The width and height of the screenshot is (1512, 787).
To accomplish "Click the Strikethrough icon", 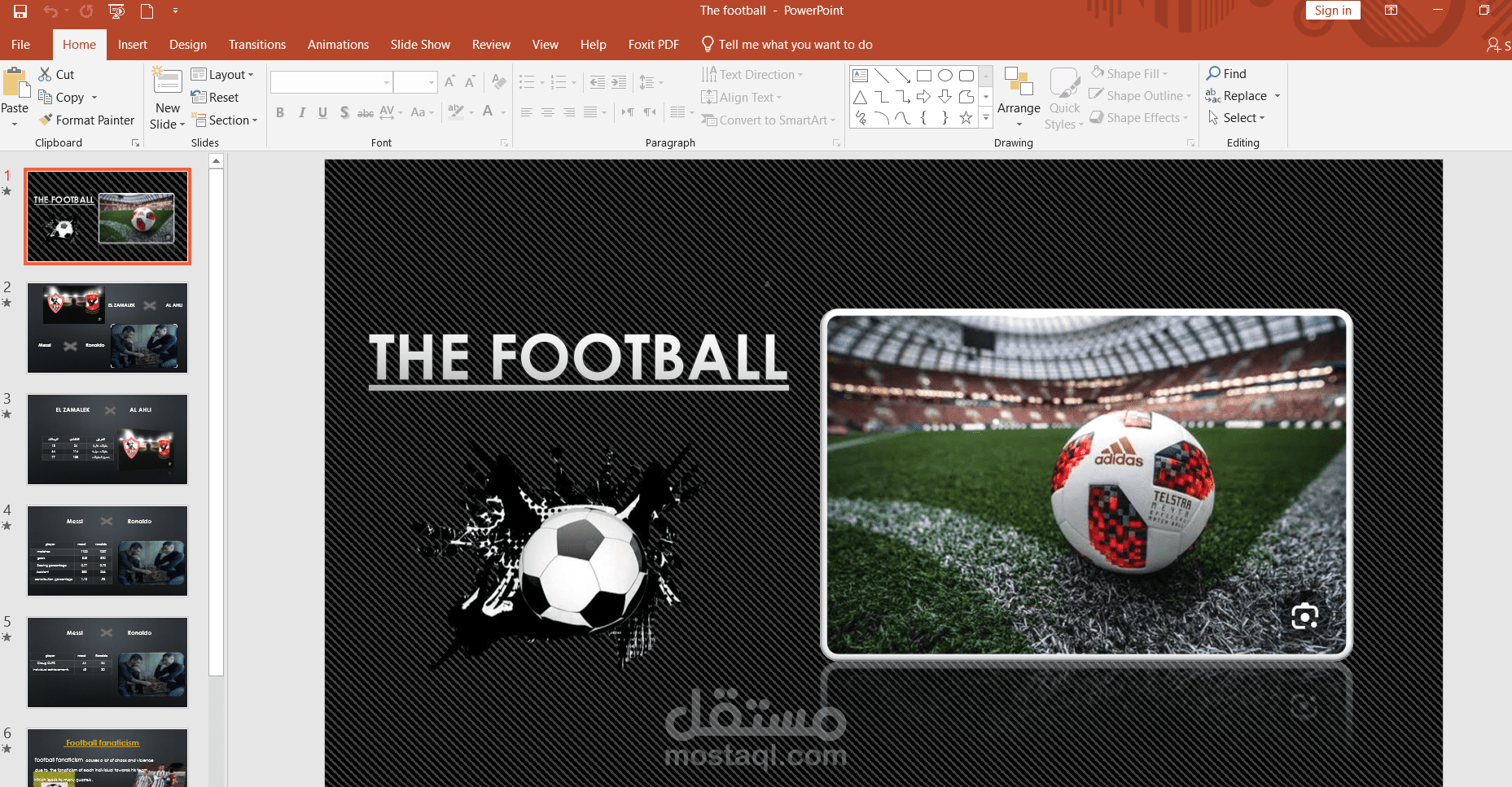I will (344, 112).
